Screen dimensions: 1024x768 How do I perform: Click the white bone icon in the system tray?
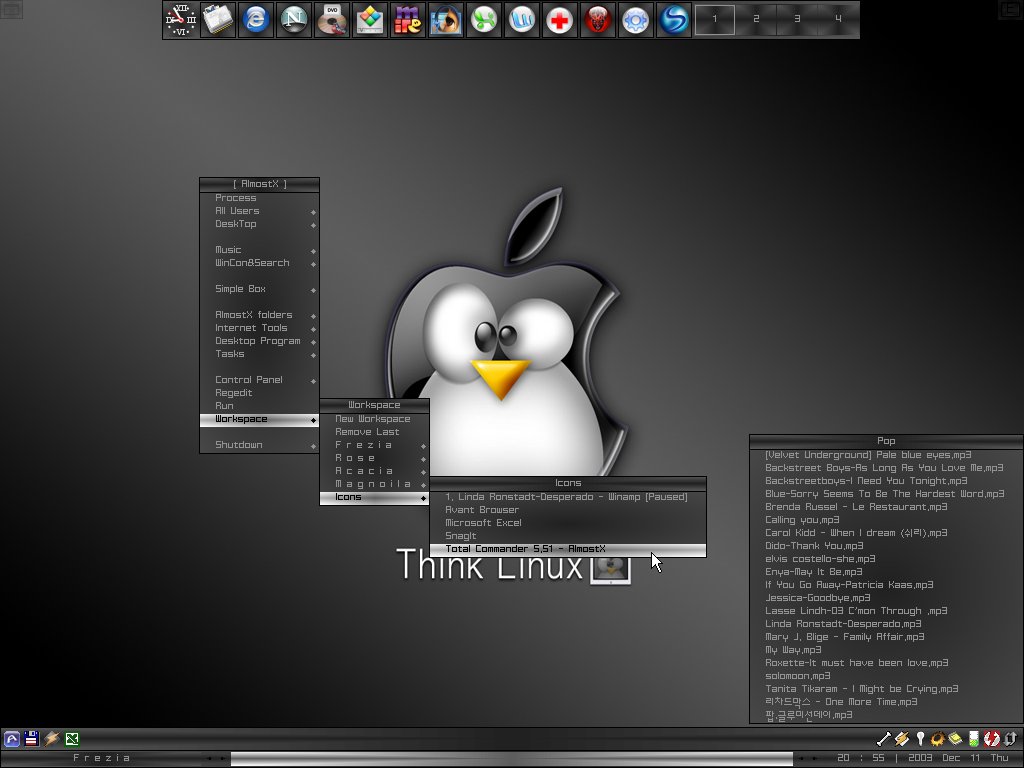click(884, 739)
